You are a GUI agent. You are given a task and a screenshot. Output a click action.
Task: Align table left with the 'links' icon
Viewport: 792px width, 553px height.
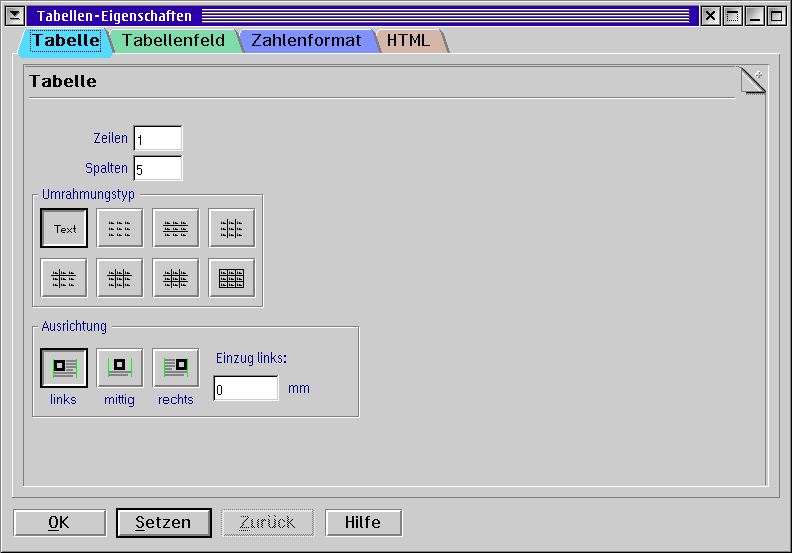point(64,368)
